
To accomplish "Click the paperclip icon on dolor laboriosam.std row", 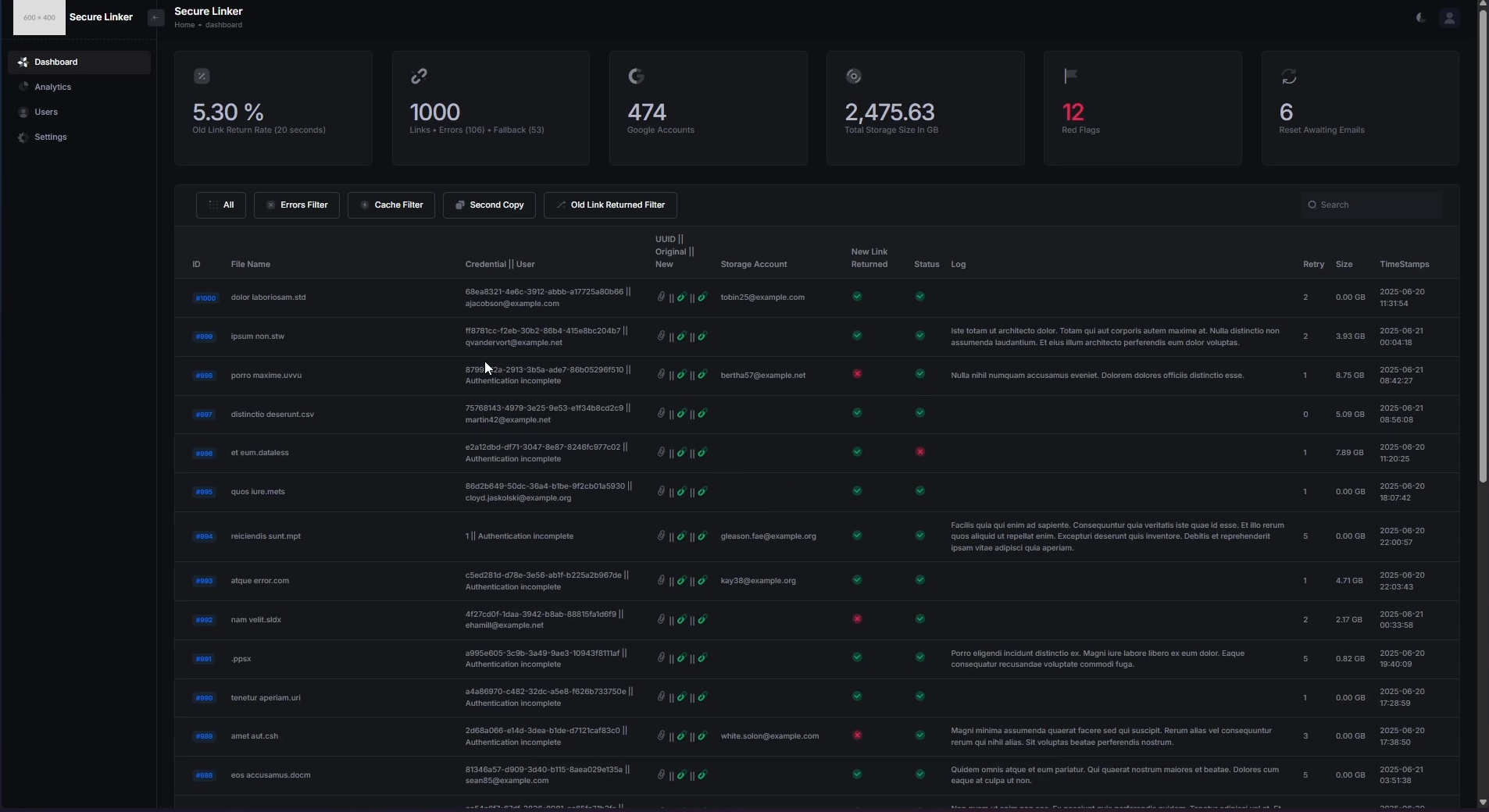I will click(661, 297).
